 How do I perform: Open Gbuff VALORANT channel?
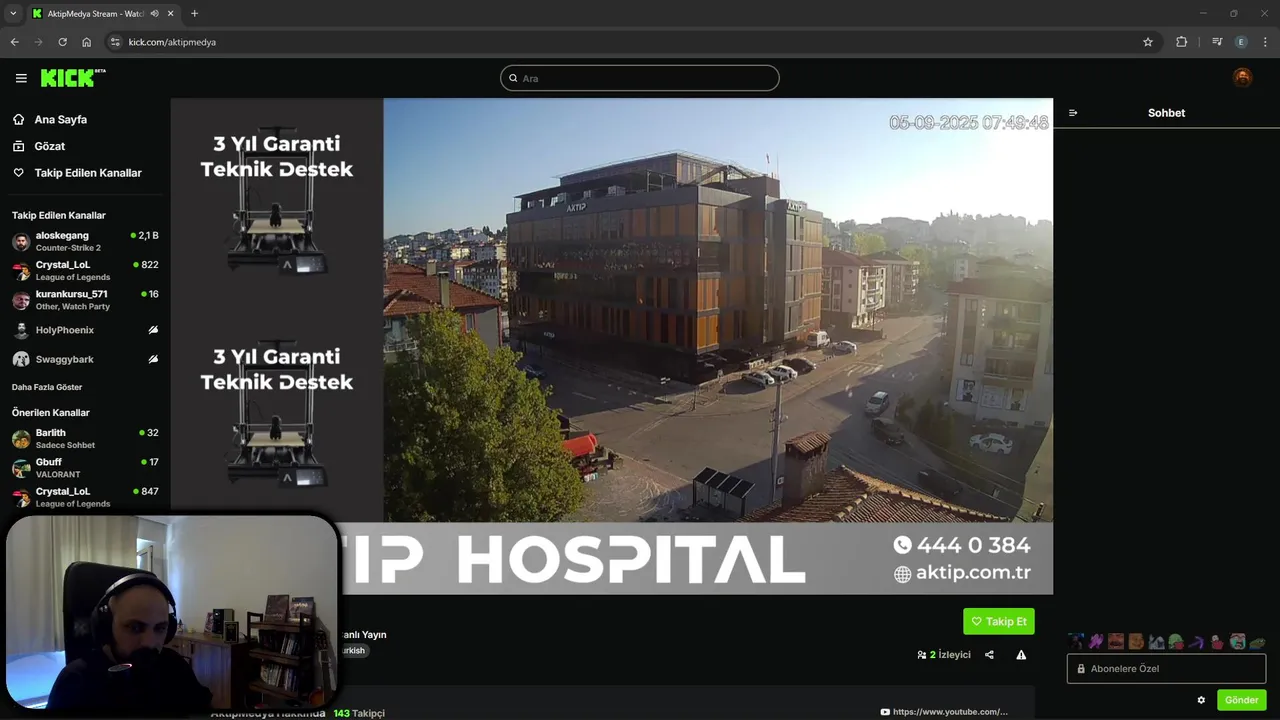pos(85,468)
